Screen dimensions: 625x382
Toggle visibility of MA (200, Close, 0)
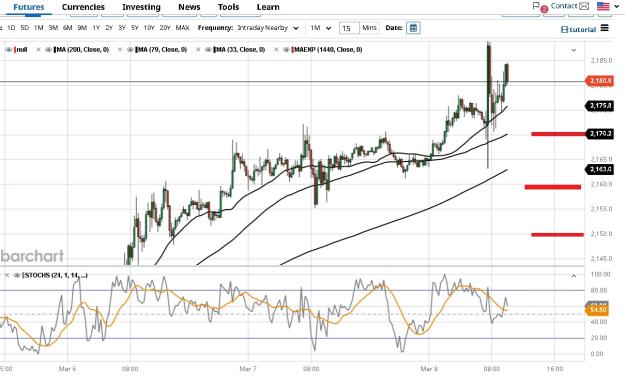coord(48,50)
